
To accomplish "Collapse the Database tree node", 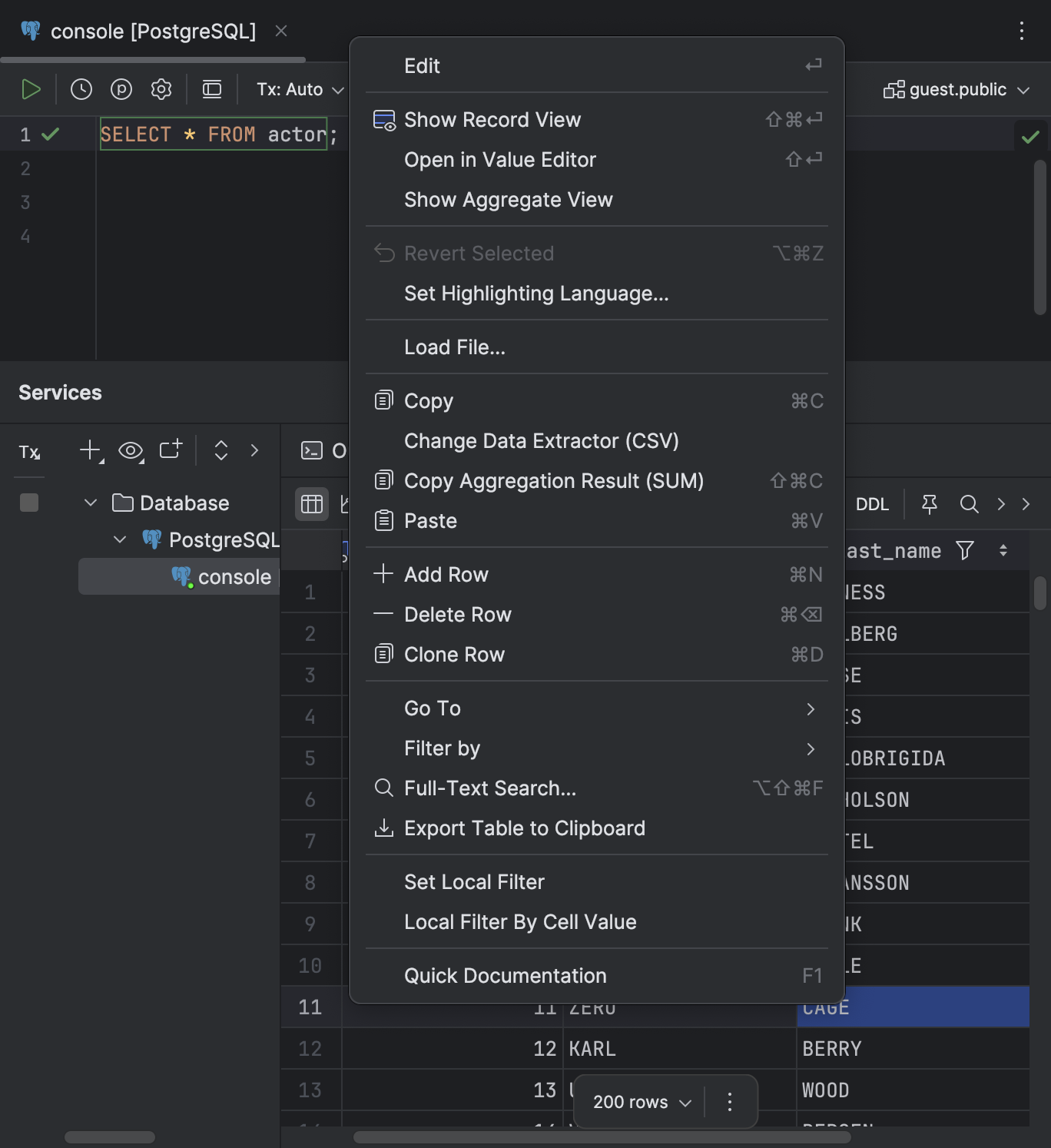I will pyautogui.click(x=90, y=503).
